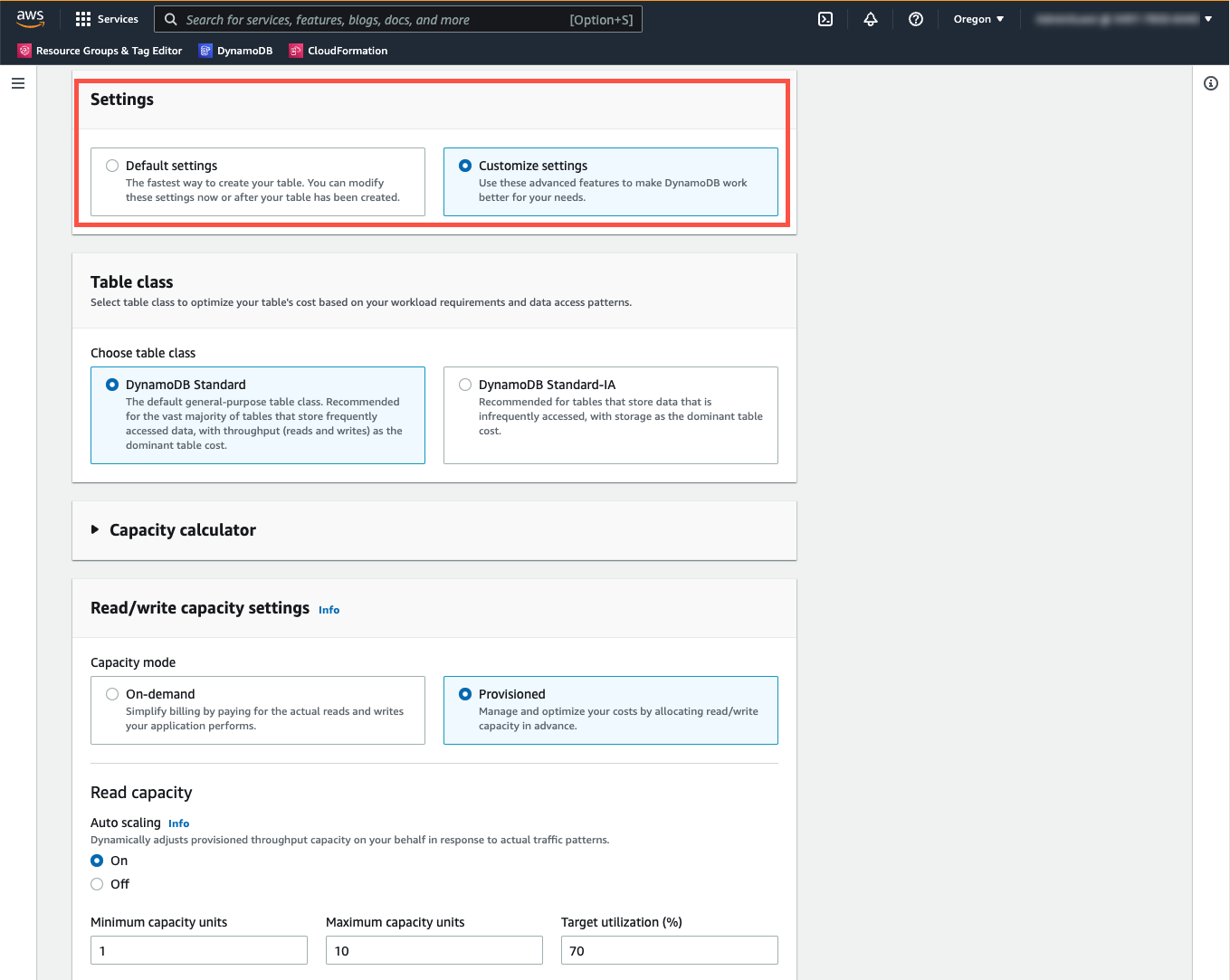This screenshot has width=1230, height=980.
Task: Click the Target utilization field
Action: 670,950
